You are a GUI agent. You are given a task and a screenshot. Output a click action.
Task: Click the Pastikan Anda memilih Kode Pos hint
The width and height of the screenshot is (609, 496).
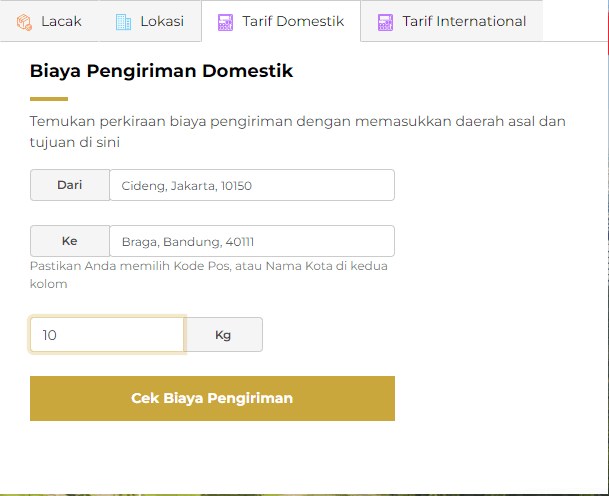click(x=209, y=275)
